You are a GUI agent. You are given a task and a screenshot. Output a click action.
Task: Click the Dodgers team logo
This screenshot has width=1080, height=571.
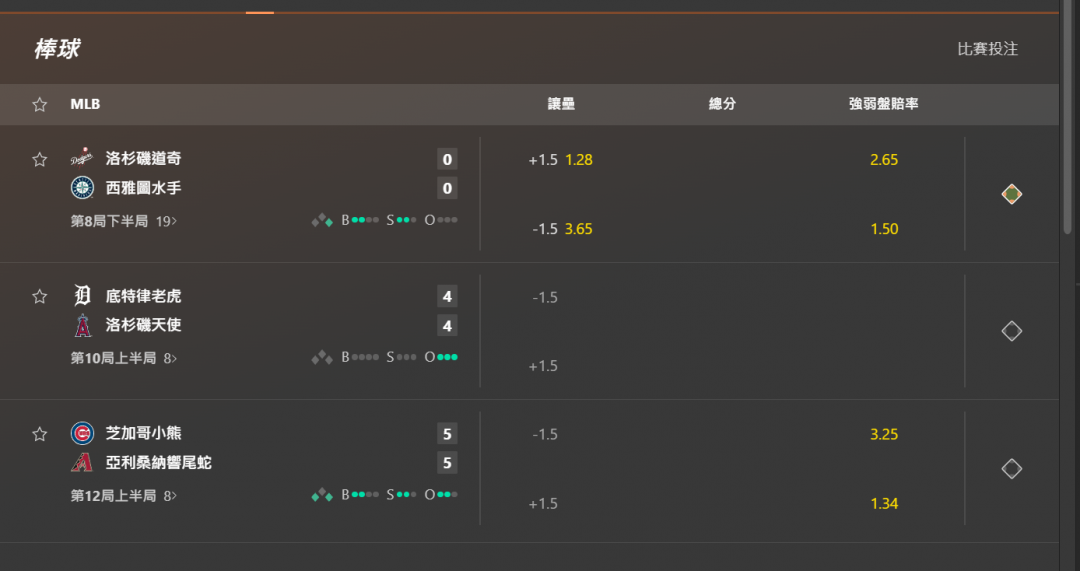[x=82, y=158]
